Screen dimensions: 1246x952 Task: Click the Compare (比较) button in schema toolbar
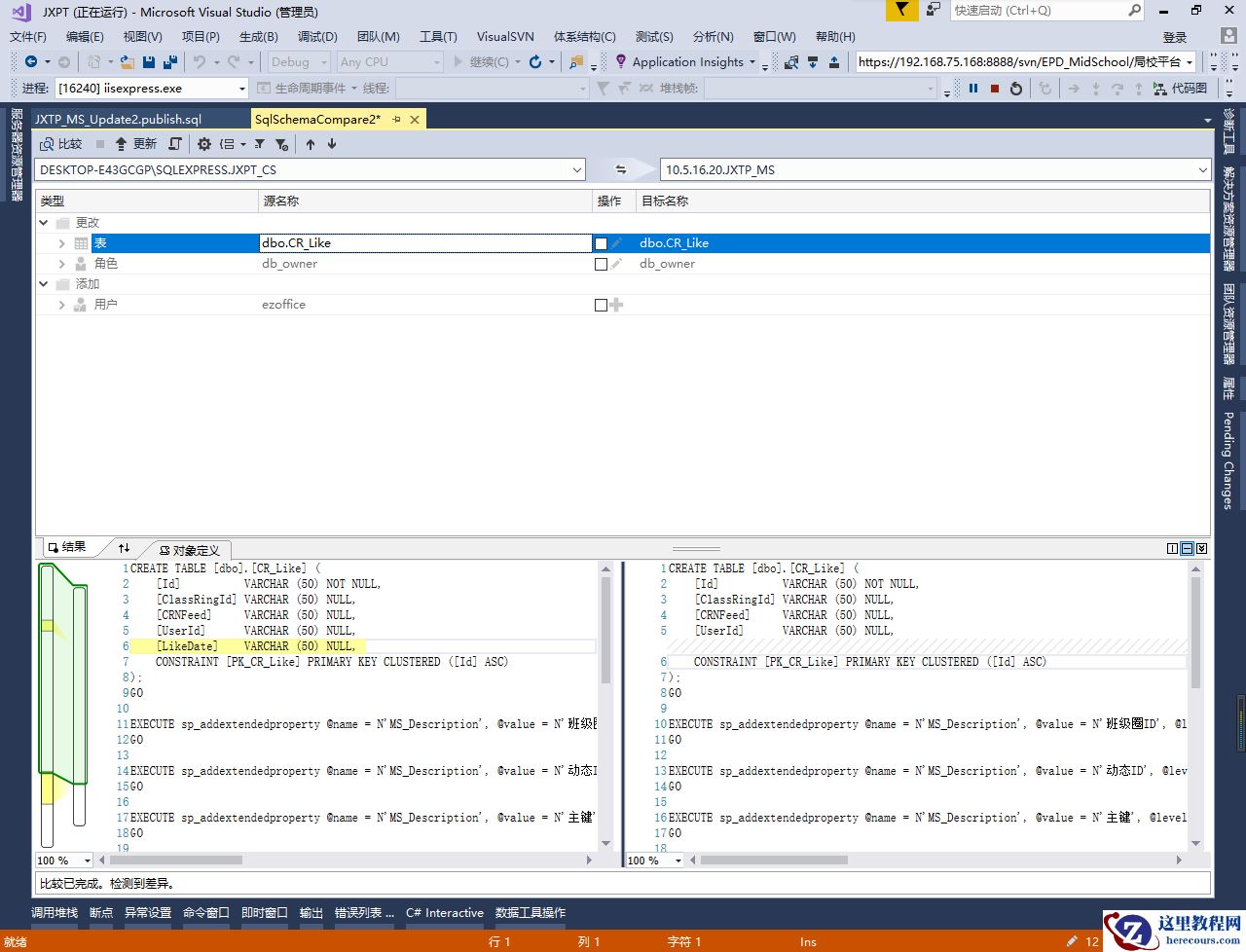coord(61,144)
